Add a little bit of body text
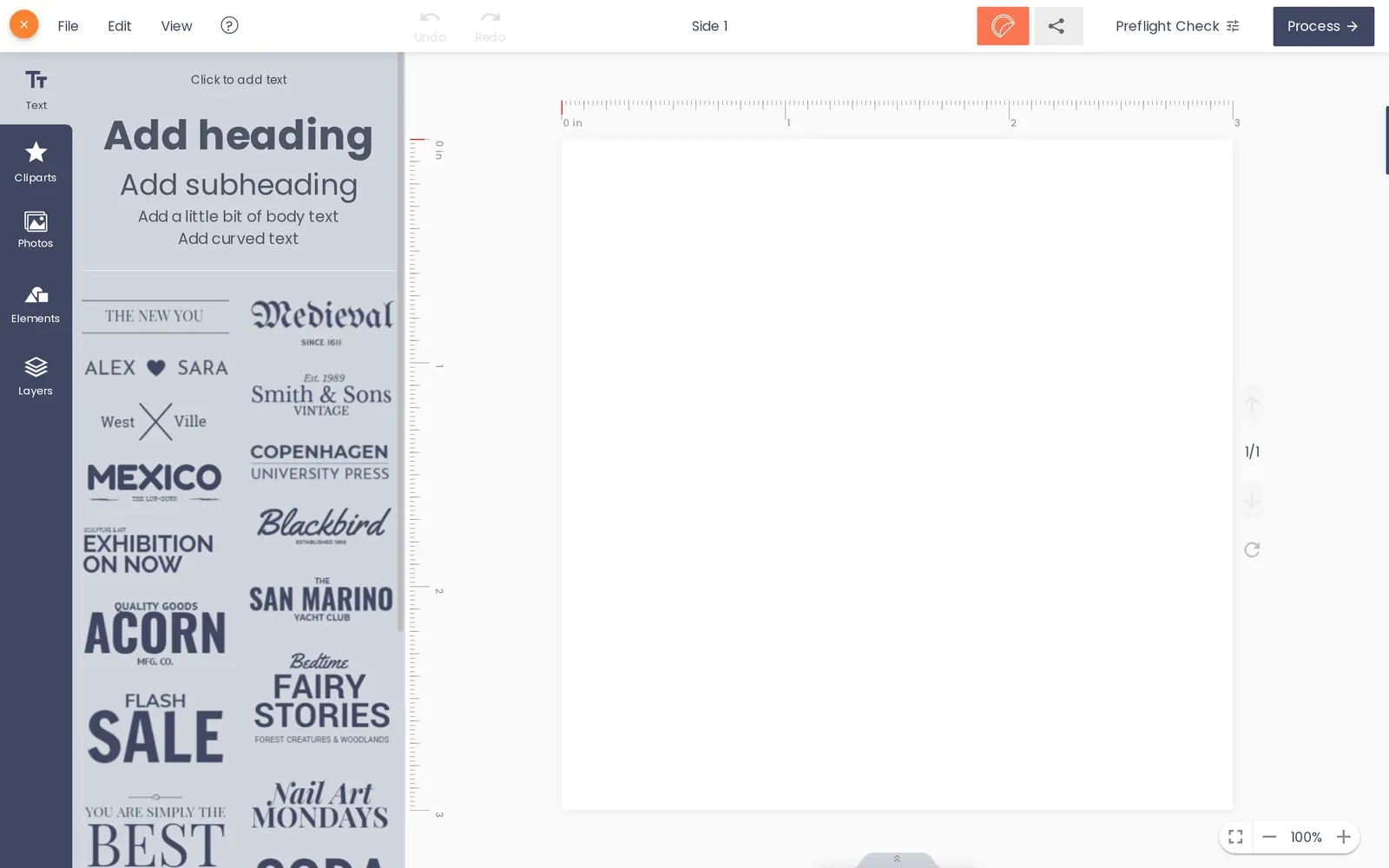 238,216
